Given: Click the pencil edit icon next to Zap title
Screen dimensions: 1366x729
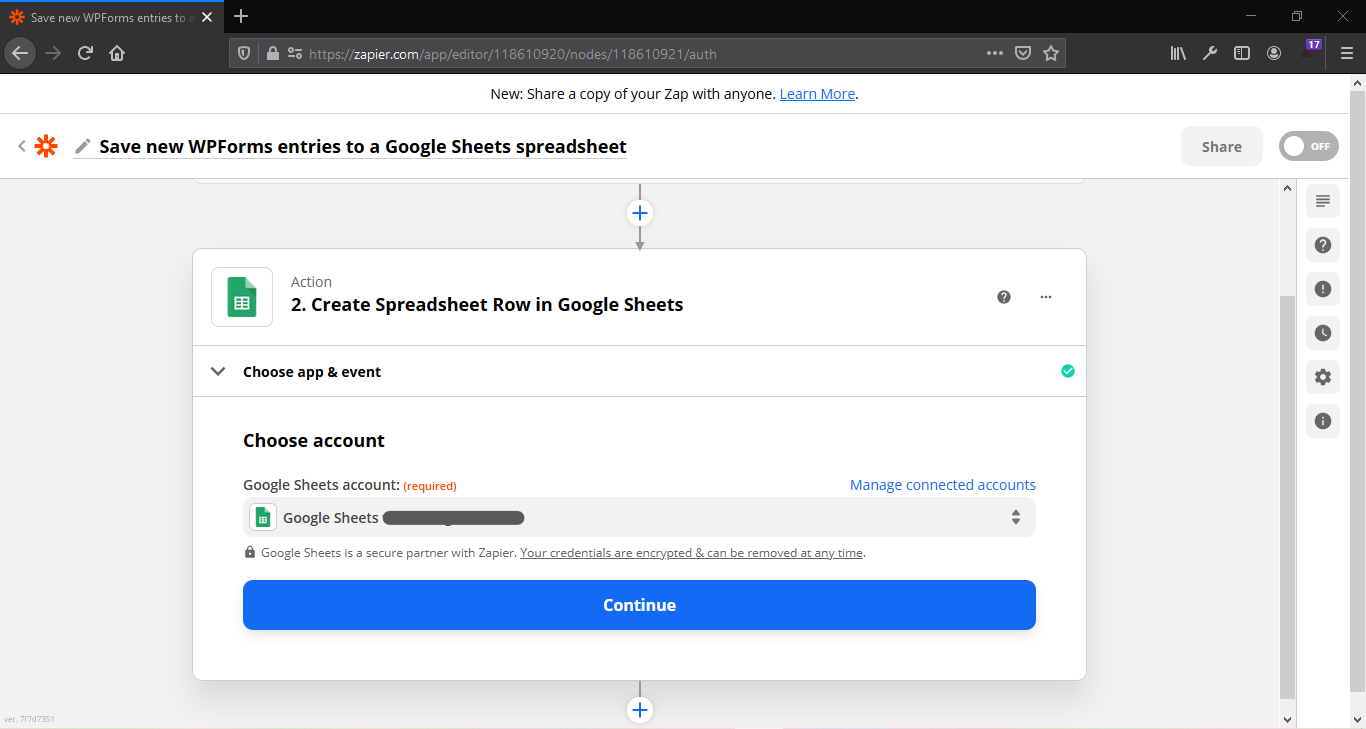Looking at the screenshot, I should (x=83, y=146).
